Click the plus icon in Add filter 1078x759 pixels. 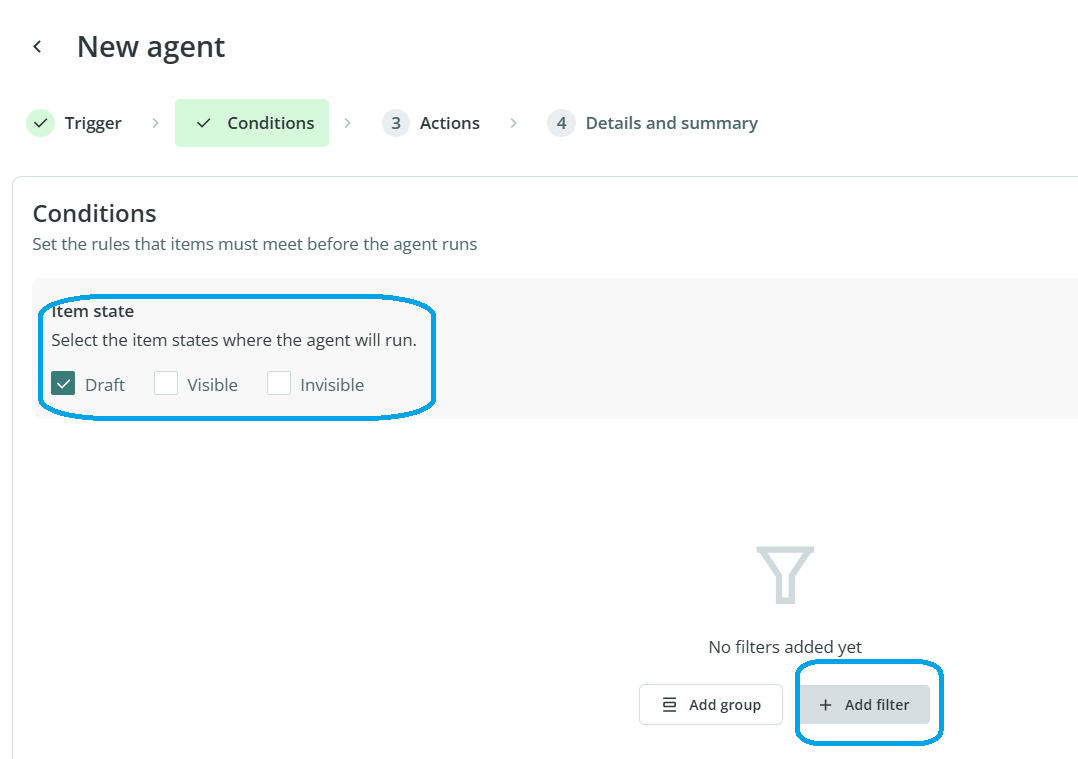point(825,705)
